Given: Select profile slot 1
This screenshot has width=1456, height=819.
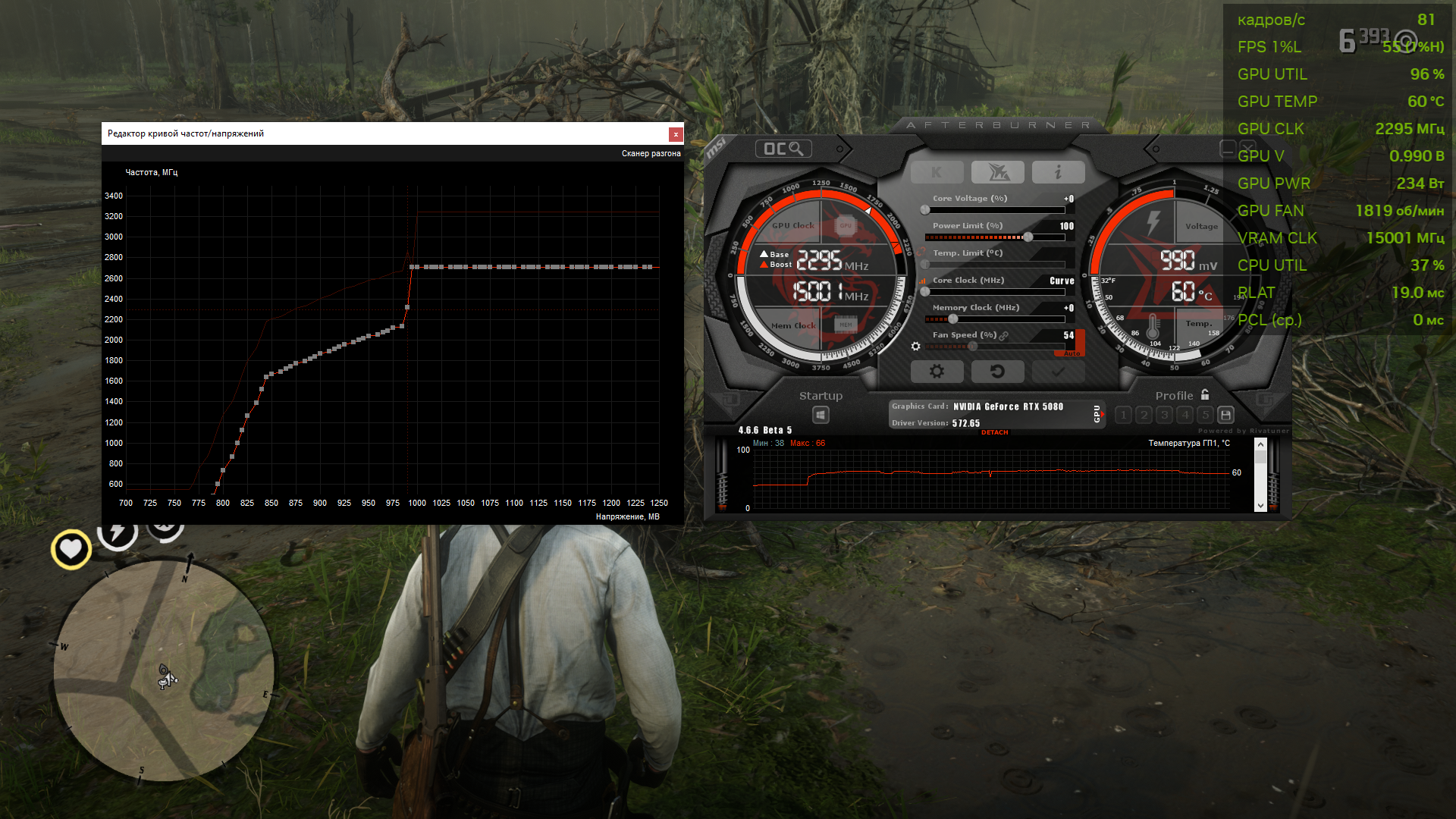Looking at the screenshot, I should tap(1124, 415).
